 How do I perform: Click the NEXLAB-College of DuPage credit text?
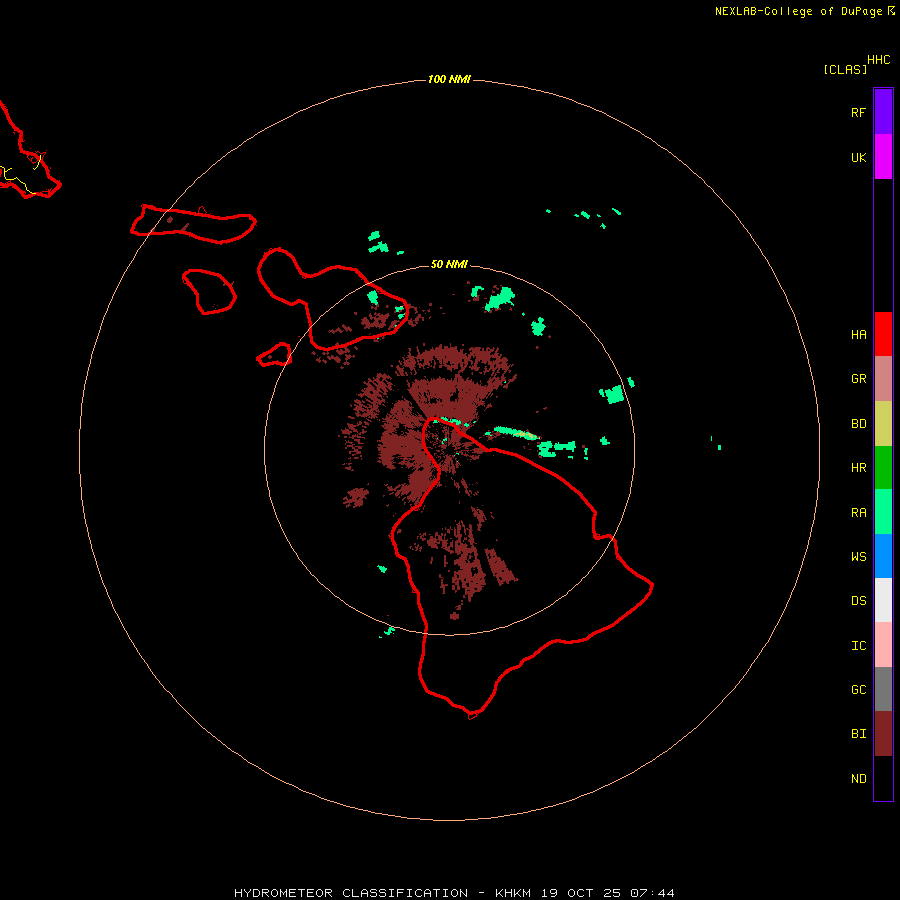coord(798,11)
